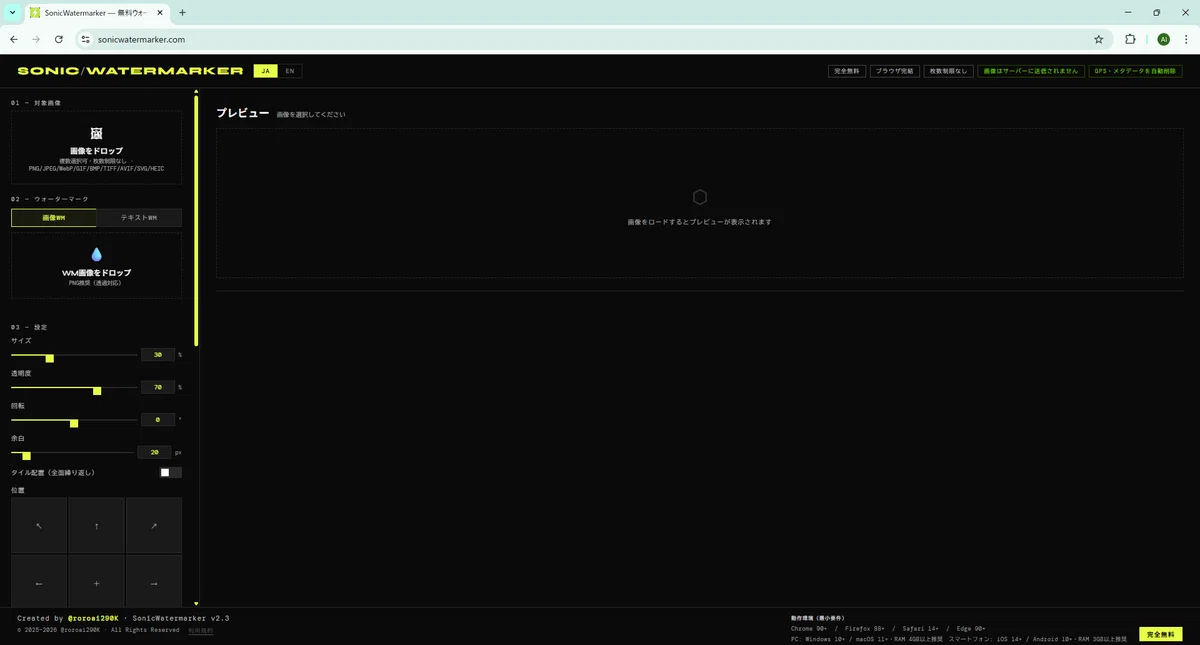Screen dimensions: 1200x645
Task: Click the browser back arrow
Action: click(x=14, y=39)
